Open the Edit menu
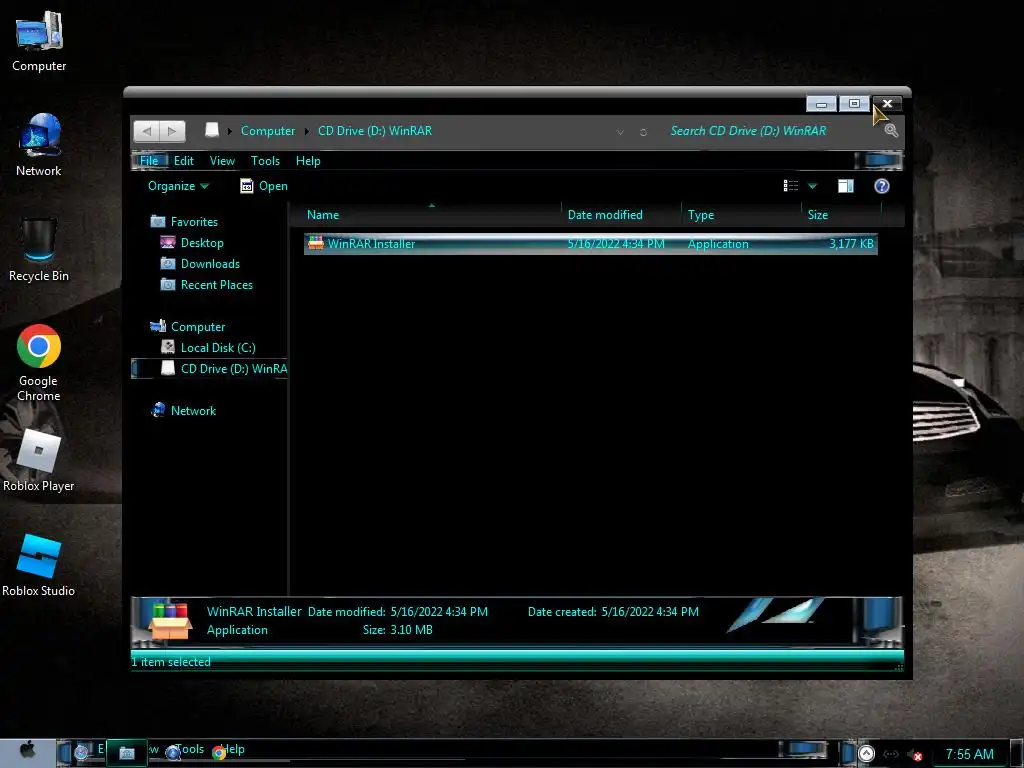This screenshot has width=1024, height=768. pos(184,161)
